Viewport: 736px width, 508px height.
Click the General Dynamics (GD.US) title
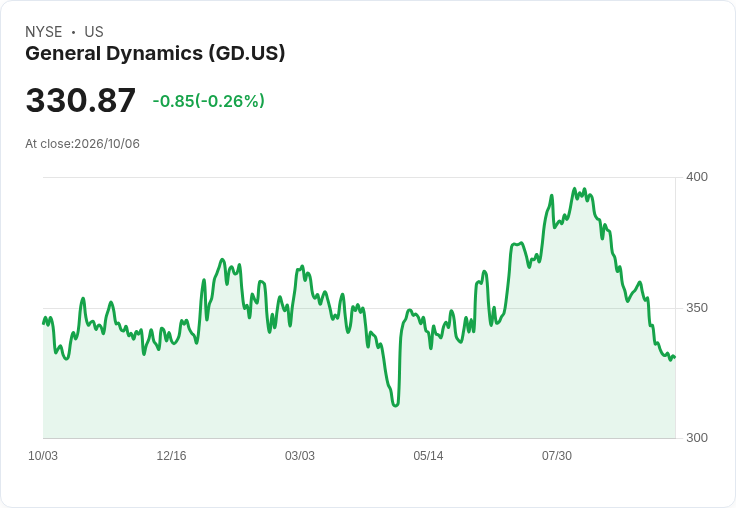pyautogui.click(x=155, y=54)
